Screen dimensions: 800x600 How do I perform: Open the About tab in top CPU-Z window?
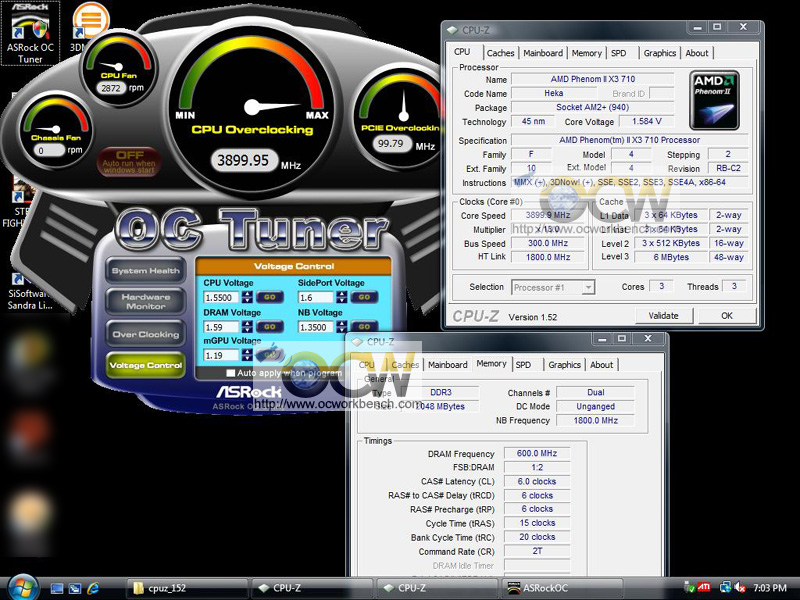(x=696, y=53)
